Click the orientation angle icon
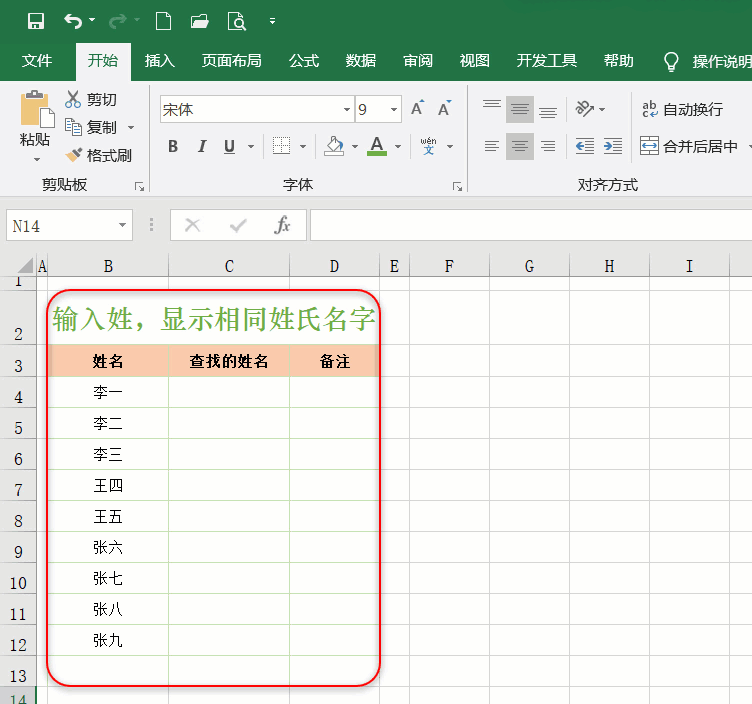 click(585, 109)
